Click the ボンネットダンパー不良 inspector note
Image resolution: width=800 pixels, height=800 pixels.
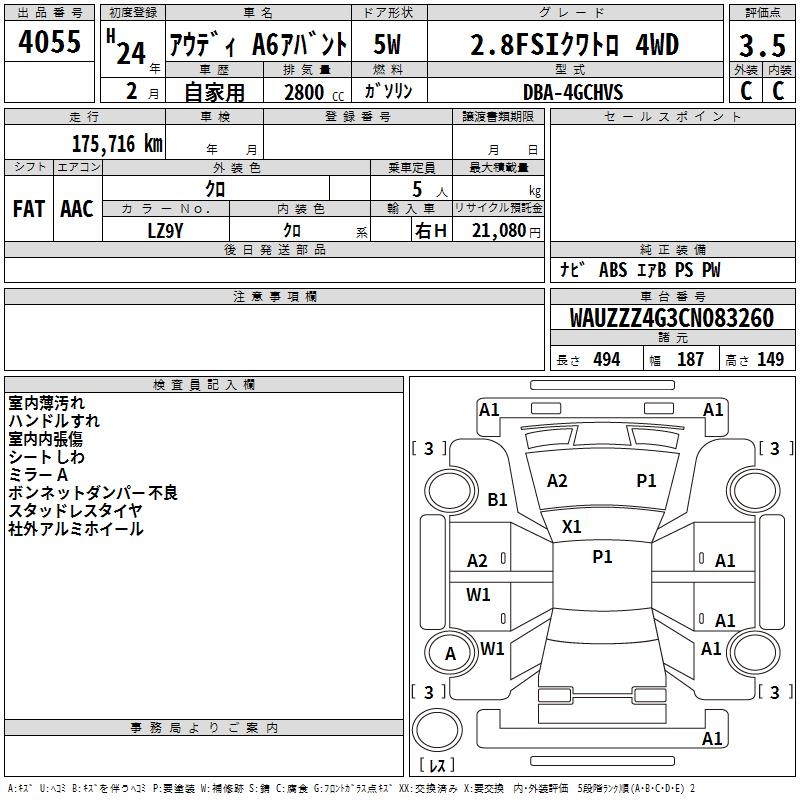click(93, 492)
